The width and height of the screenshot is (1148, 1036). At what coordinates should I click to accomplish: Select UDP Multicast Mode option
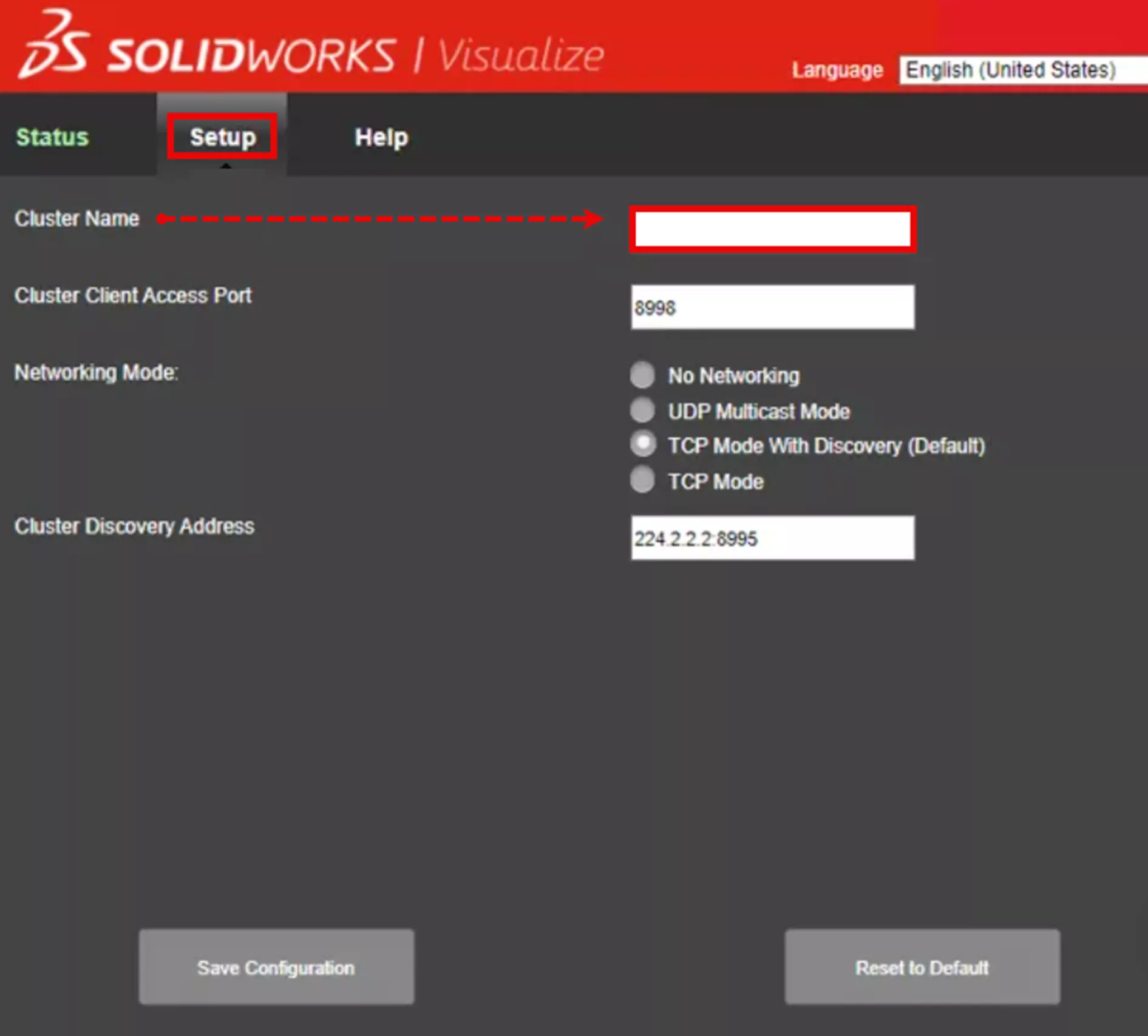642,411
